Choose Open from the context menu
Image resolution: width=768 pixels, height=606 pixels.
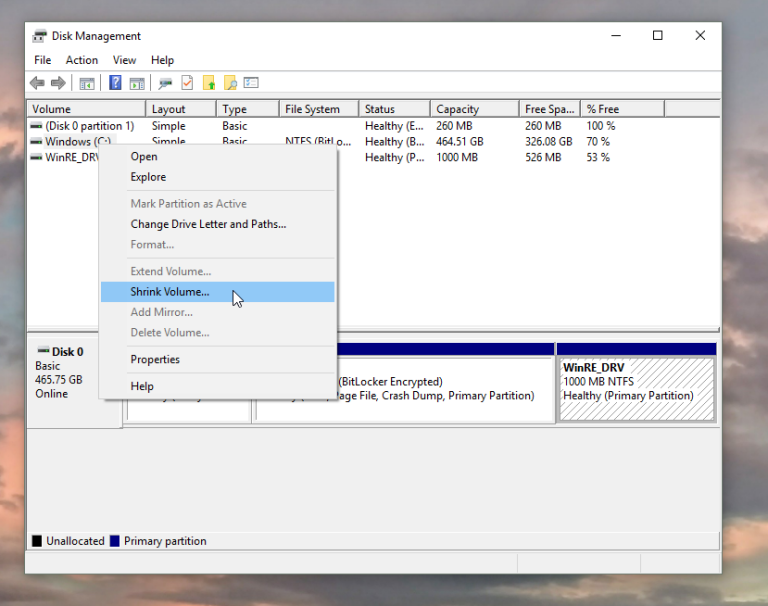point(217,157)
